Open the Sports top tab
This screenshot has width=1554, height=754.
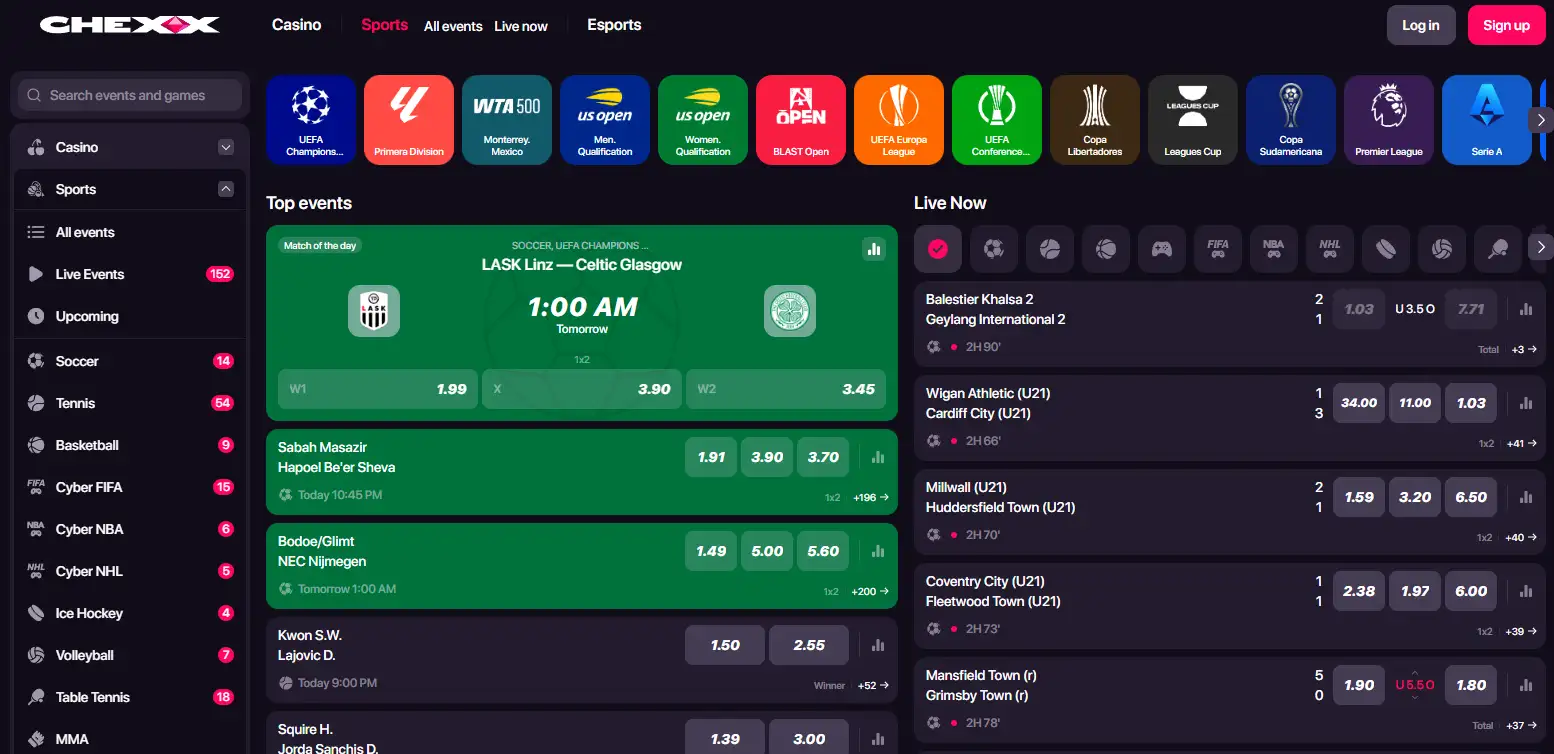pos(385,25)
